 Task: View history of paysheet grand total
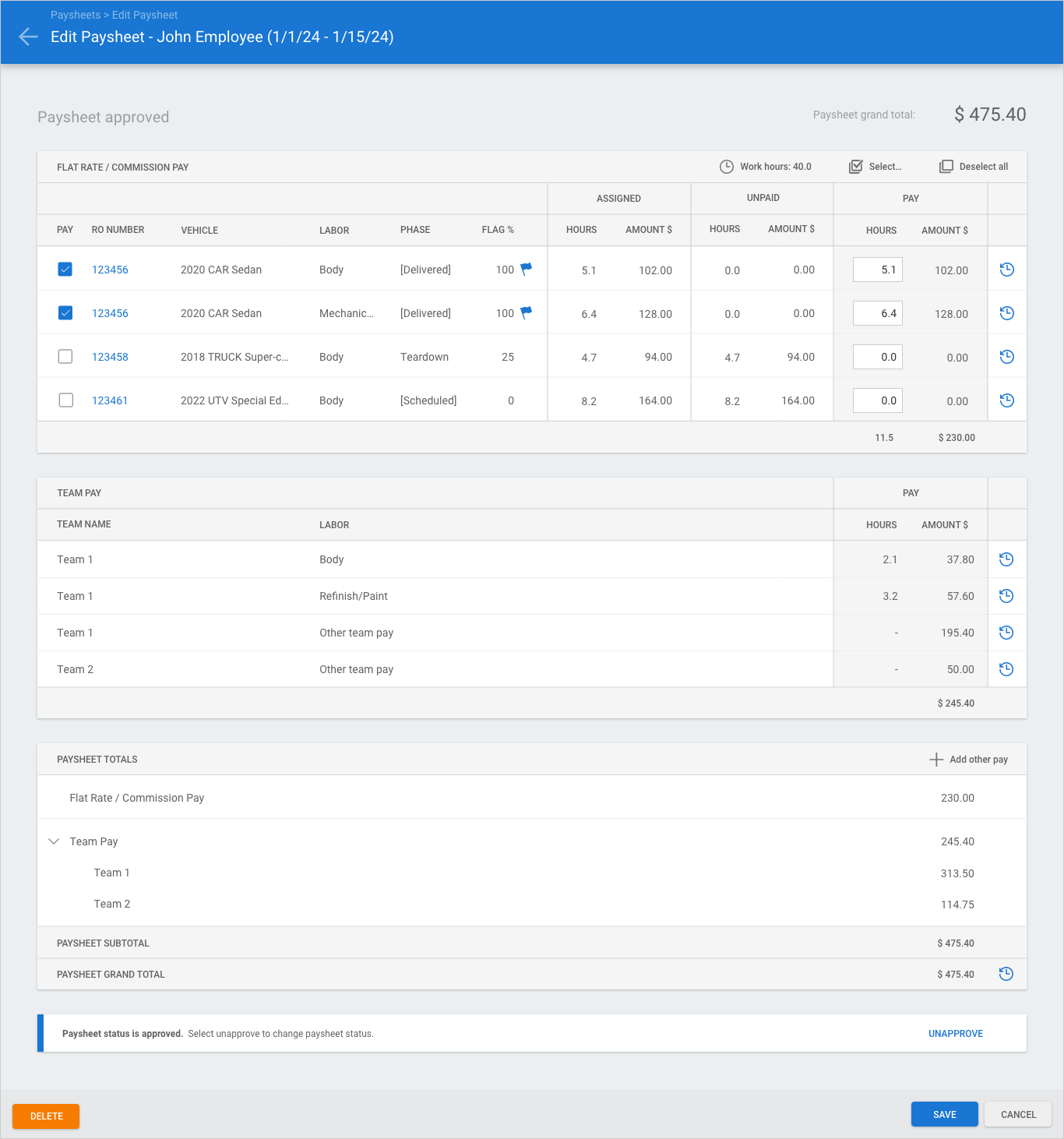pyautogui.click(x=1006, y=974)
